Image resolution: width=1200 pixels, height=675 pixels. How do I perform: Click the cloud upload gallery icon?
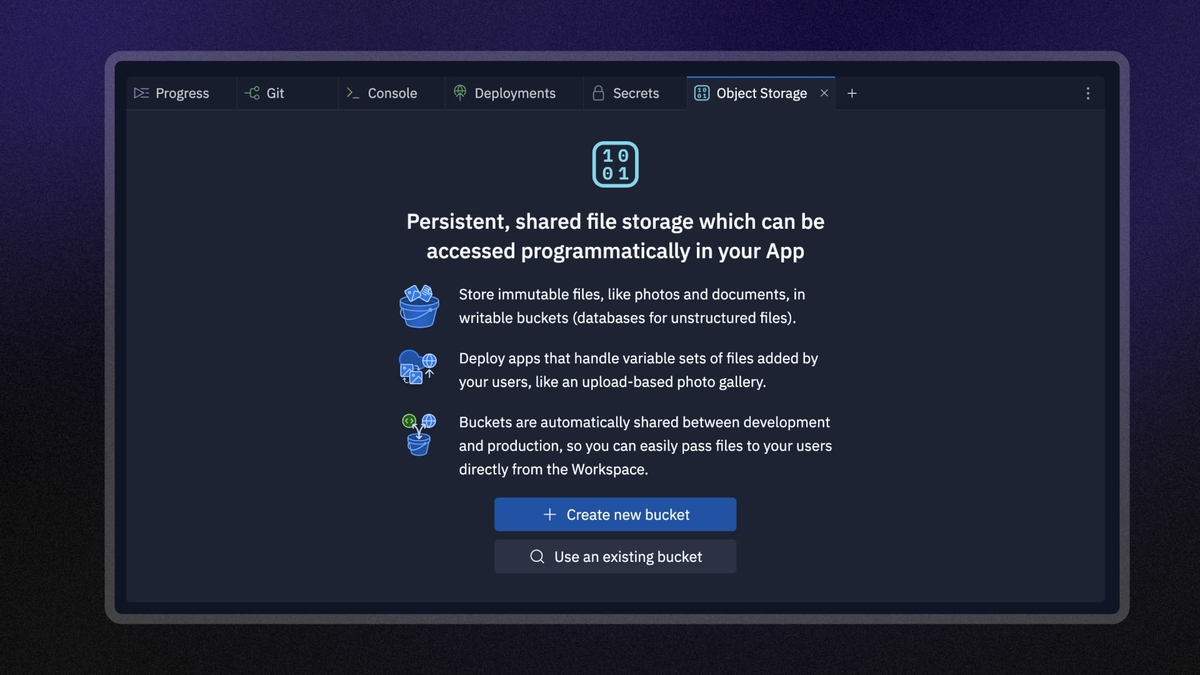[418, 367]
